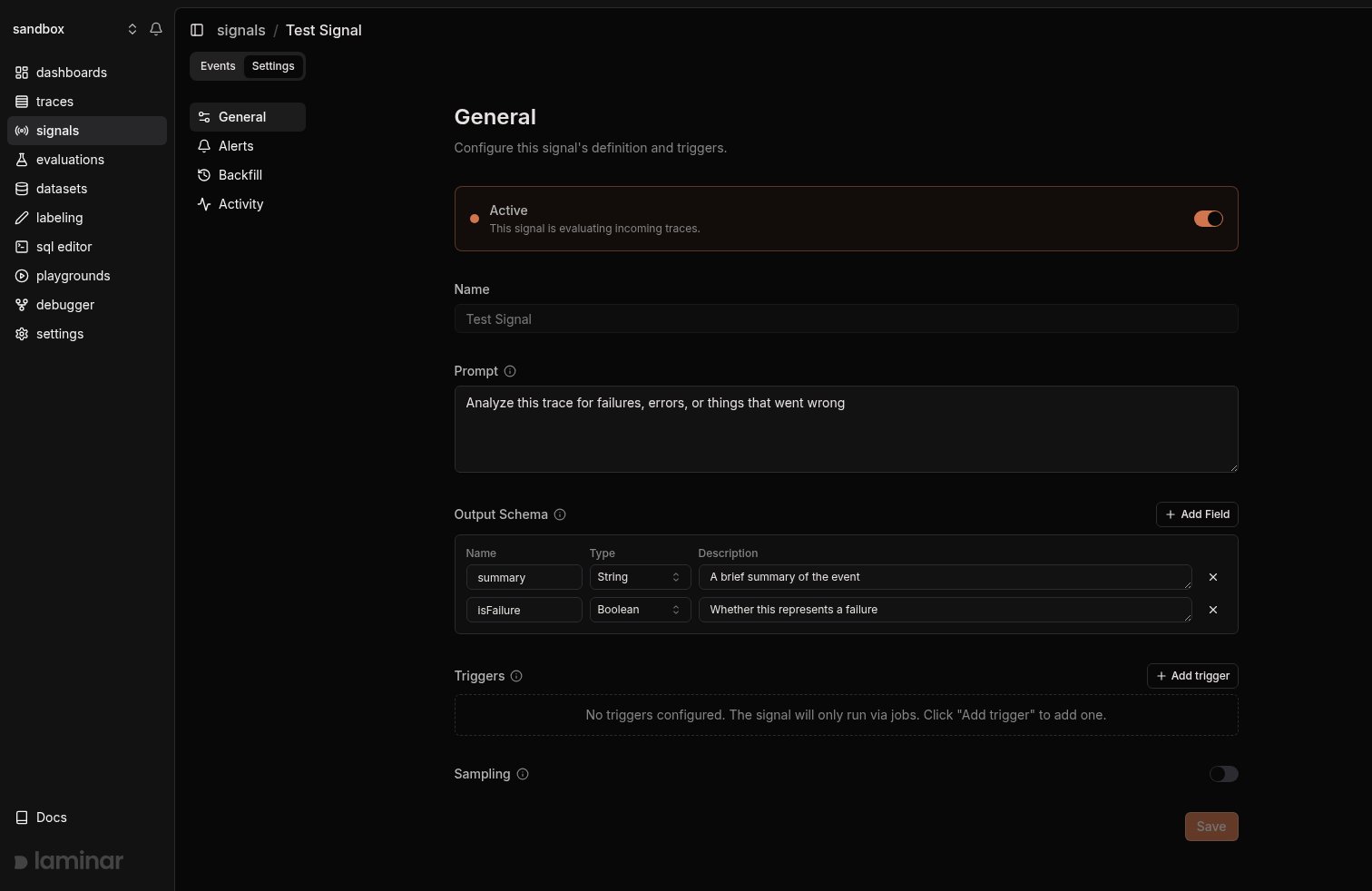Click the labeling pencil icon
This screenshot has height=891, width=1372.
[22, 218]
